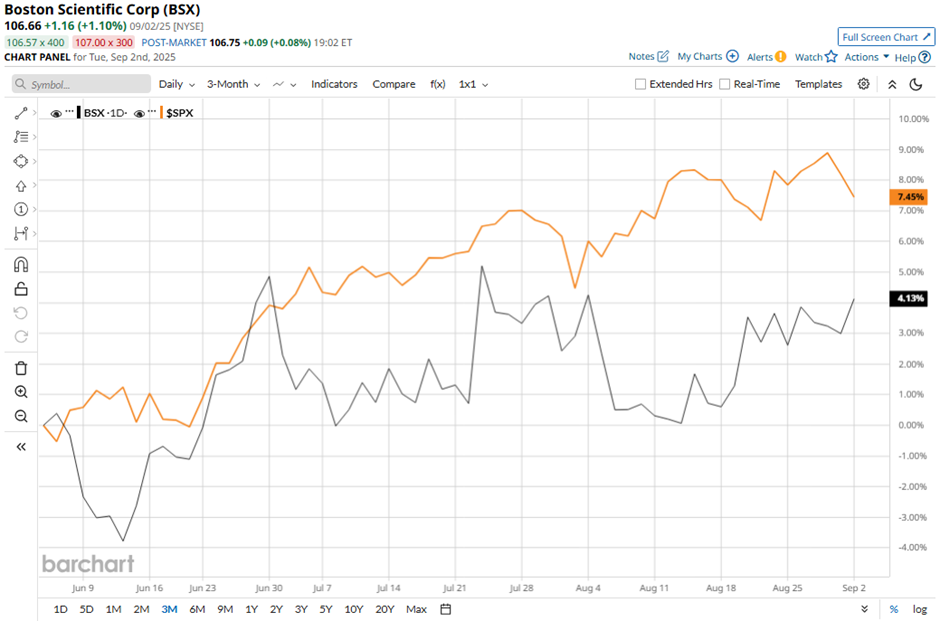Viewport: 940px width, 621px height.
Task: Select the arrow marker tool
Action: [21, 186]
